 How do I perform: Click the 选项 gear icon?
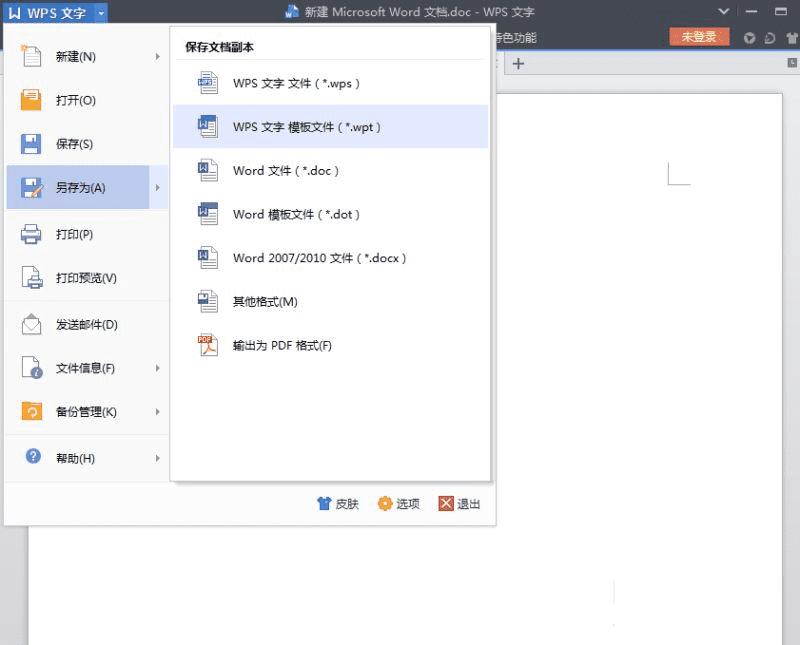pyautogui.click(x=385, y=504)
